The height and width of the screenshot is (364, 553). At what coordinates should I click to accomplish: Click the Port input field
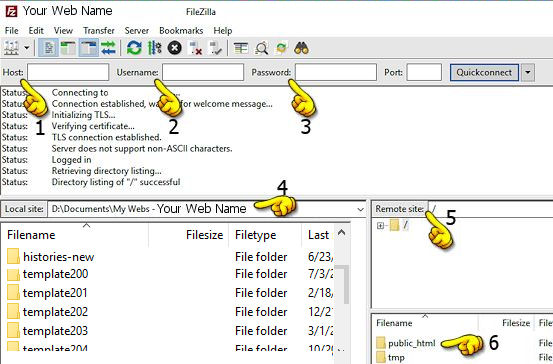[x=424, y=72]
